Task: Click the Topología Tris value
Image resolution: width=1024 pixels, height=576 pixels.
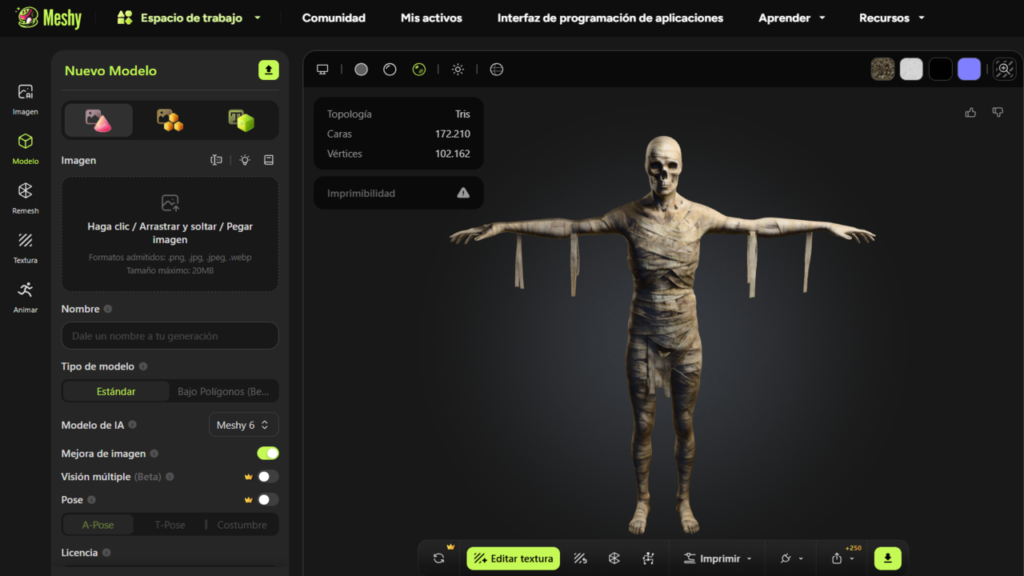Action: 462,114
